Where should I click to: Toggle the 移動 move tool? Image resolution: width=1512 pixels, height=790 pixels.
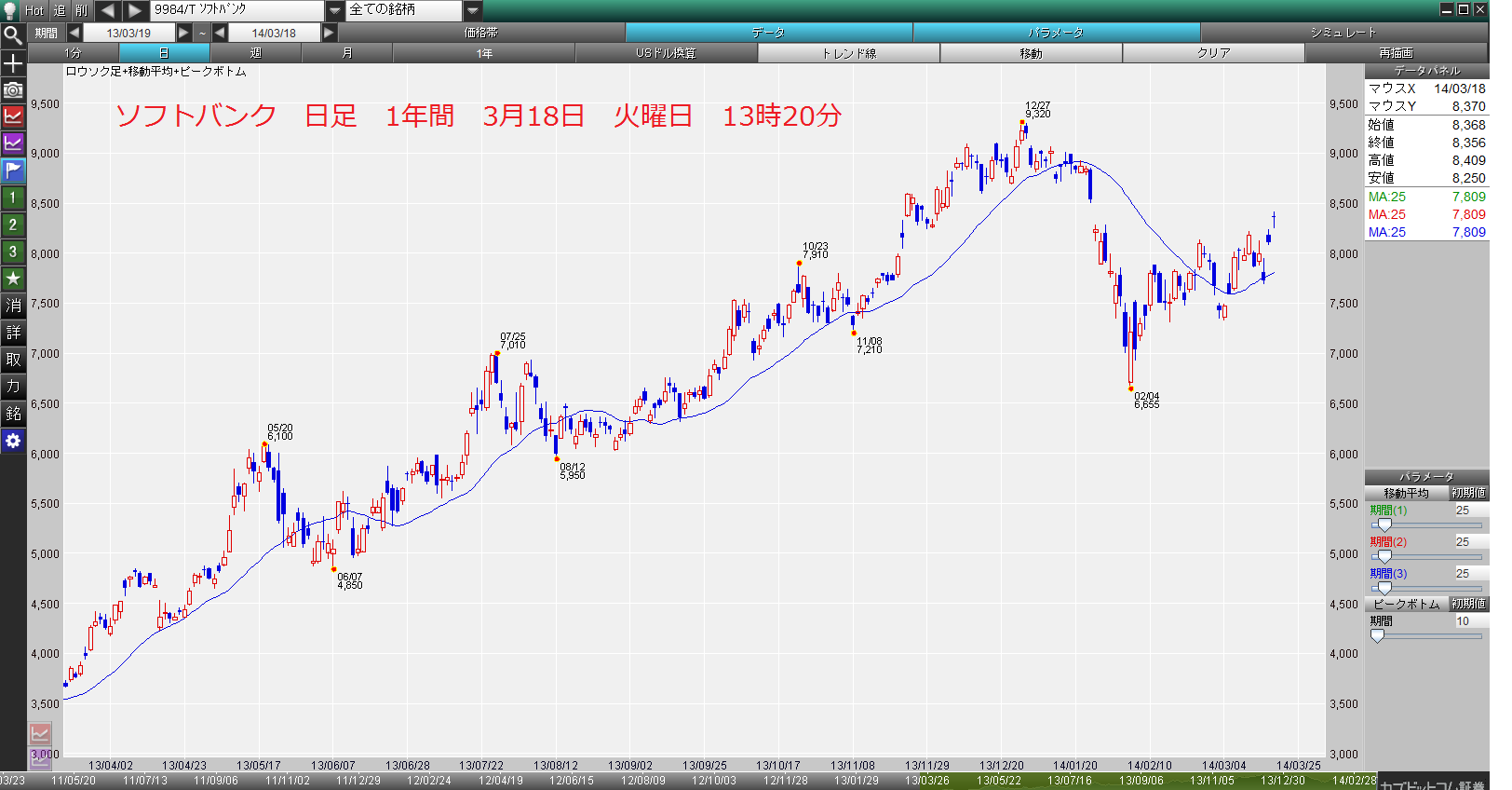(1032, 53)
